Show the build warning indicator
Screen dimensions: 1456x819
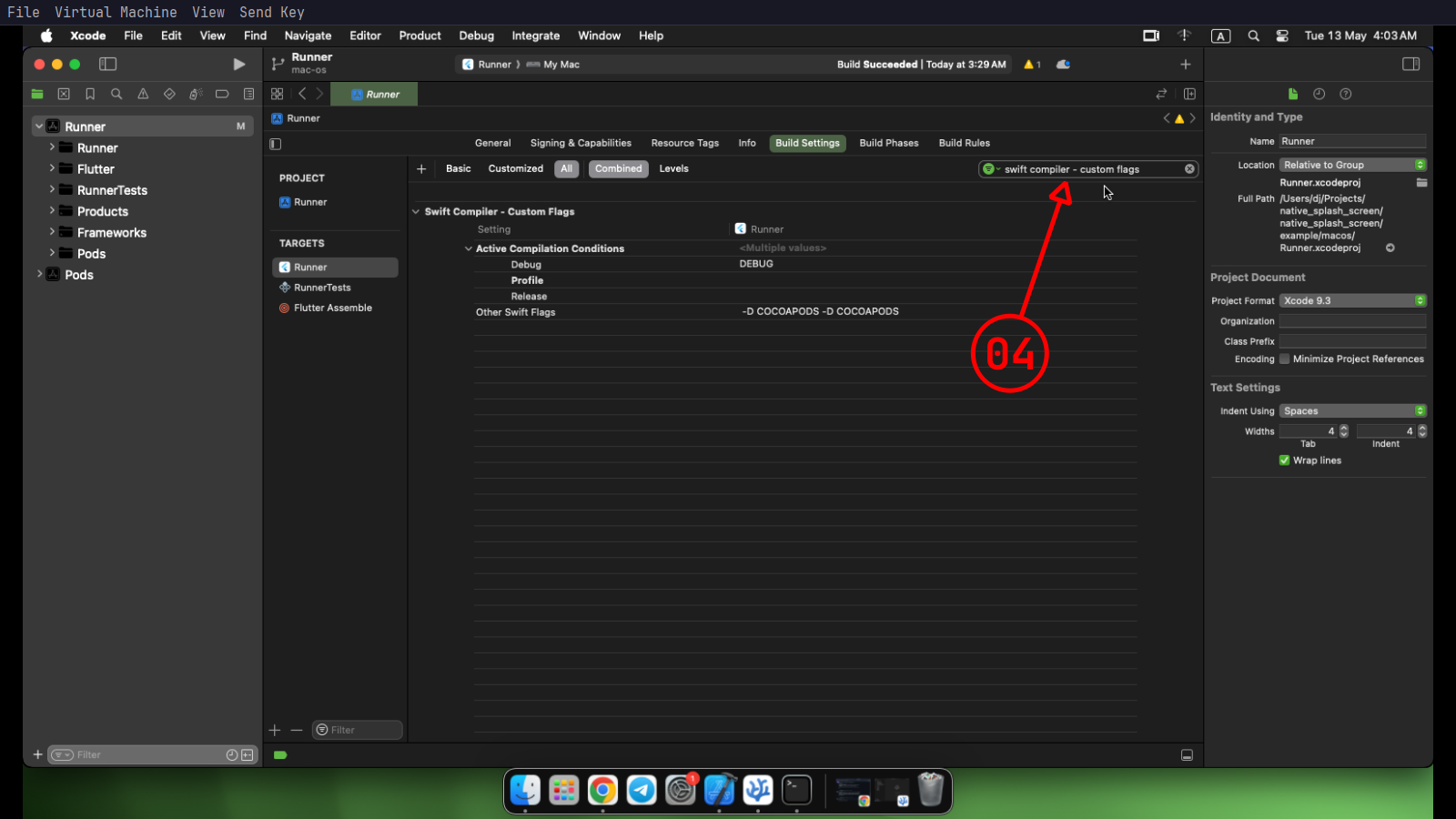pyautogui.click(x=1032, y=65)
